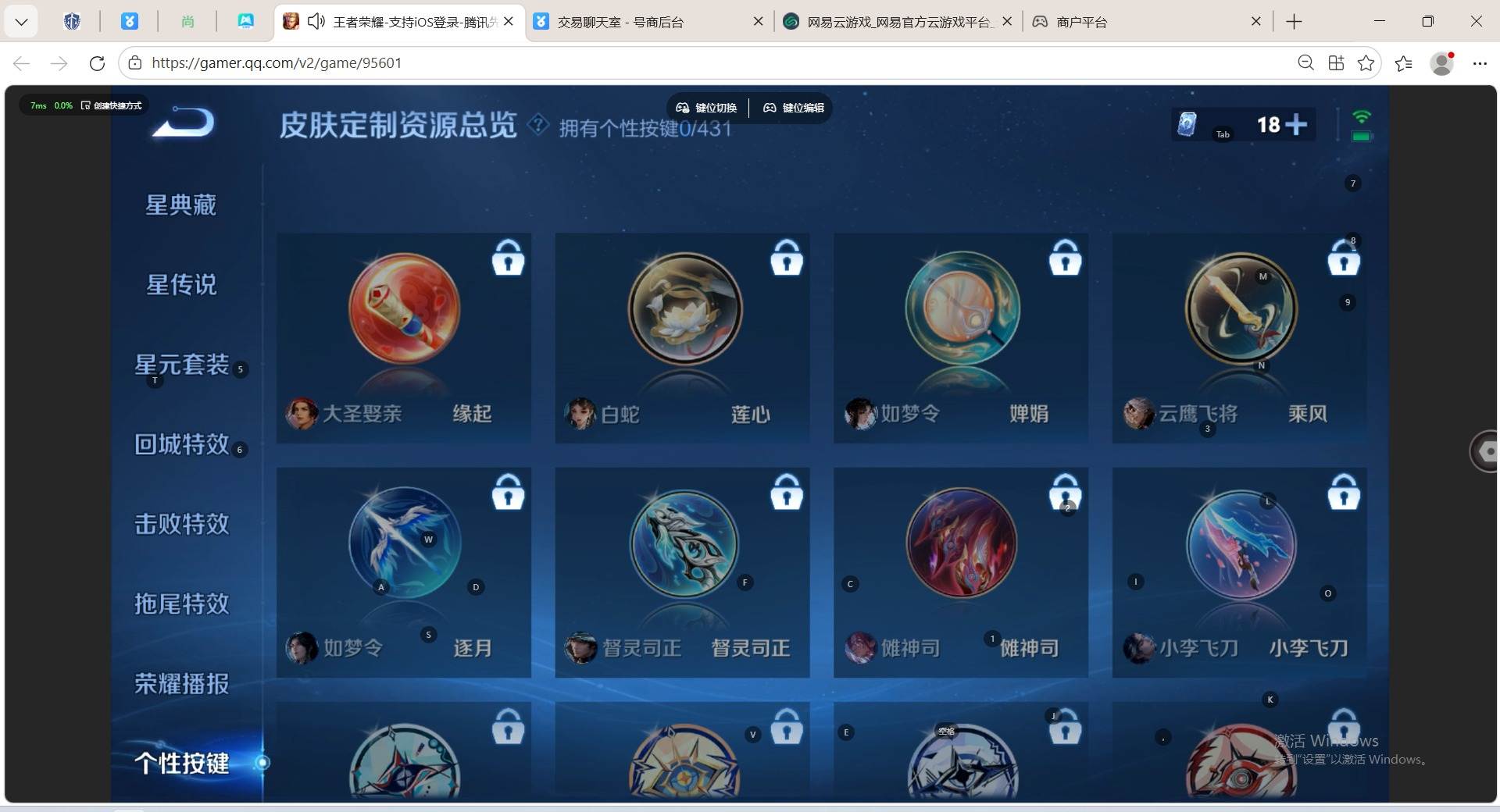Click the 白蛇 hero avatar
This screenshot has height=812, width=1500.
tap(580, 414)
